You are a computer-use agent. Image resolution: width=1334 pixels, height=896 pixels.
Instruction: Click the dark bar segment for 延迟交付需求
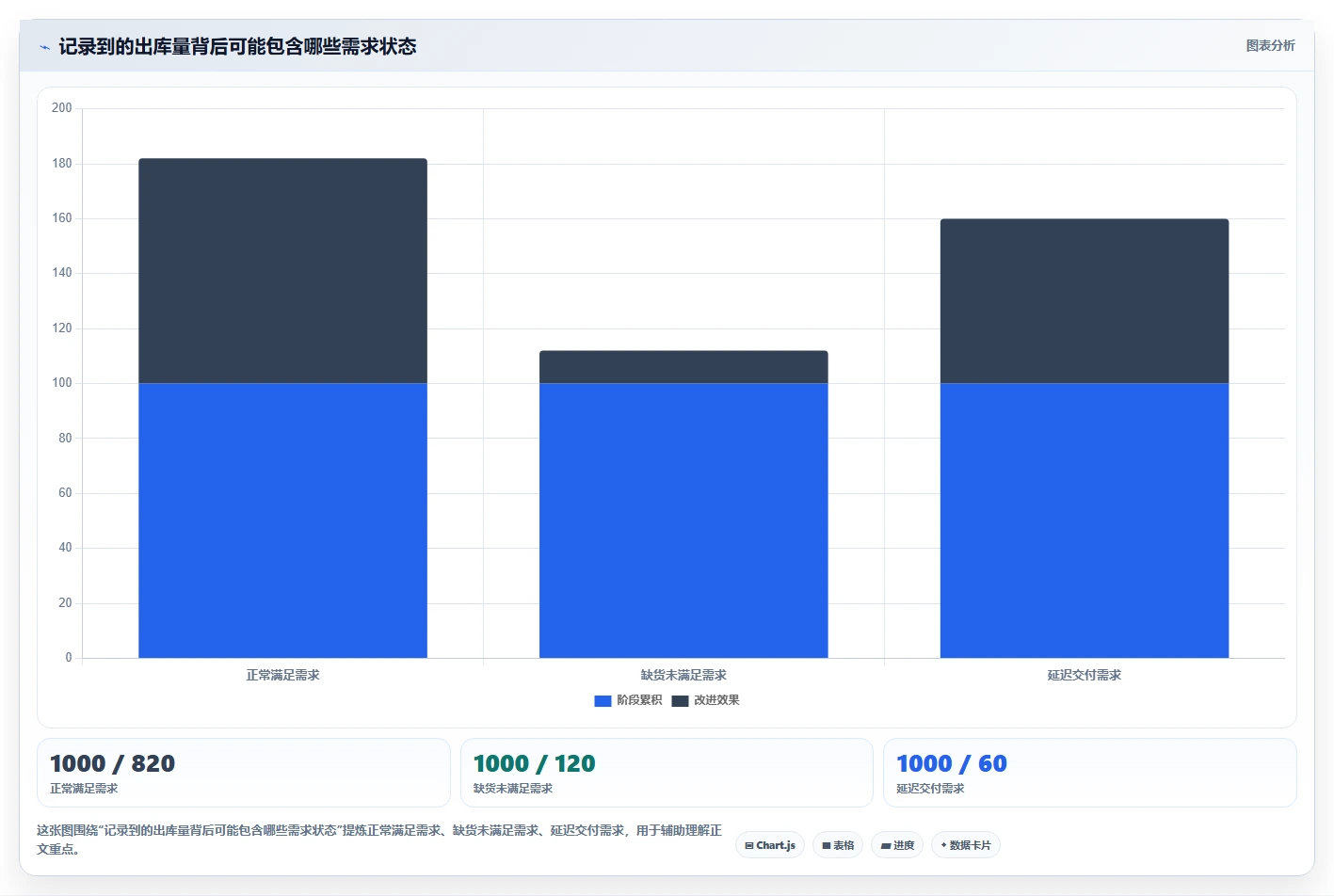pos(1085,301)
